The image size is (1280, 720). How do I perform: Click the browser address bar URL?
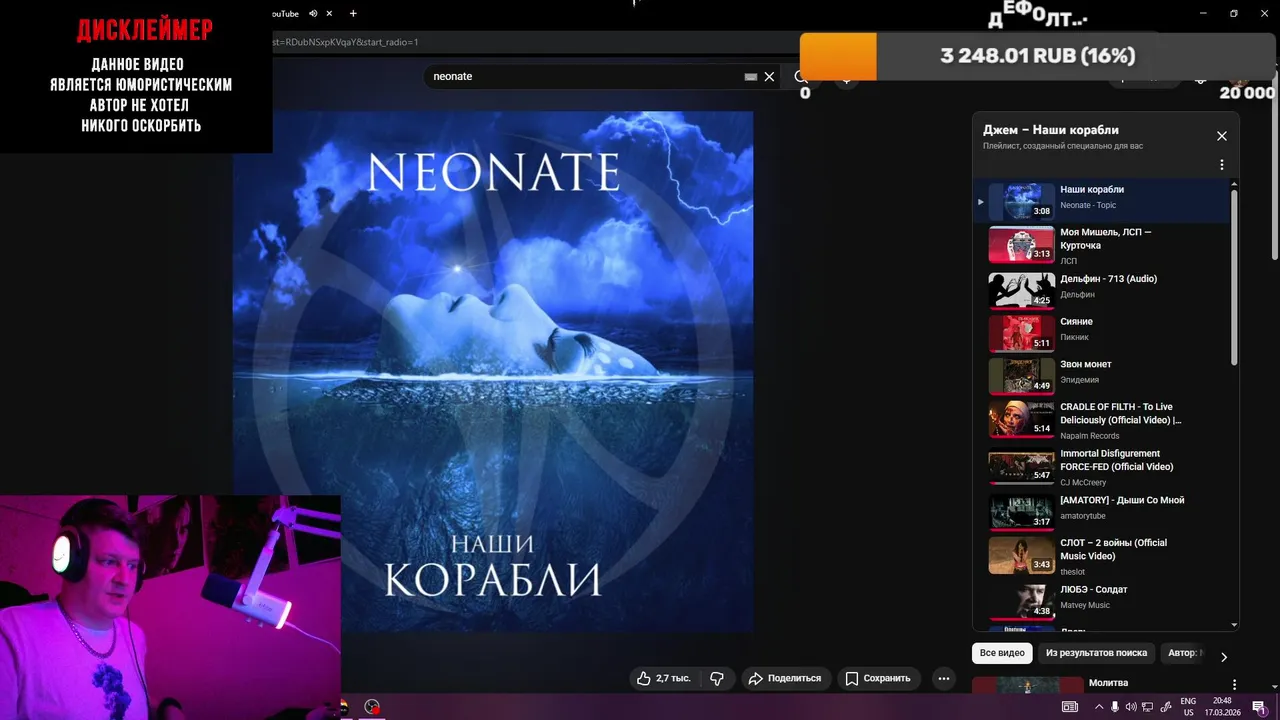tap(346, 43)
